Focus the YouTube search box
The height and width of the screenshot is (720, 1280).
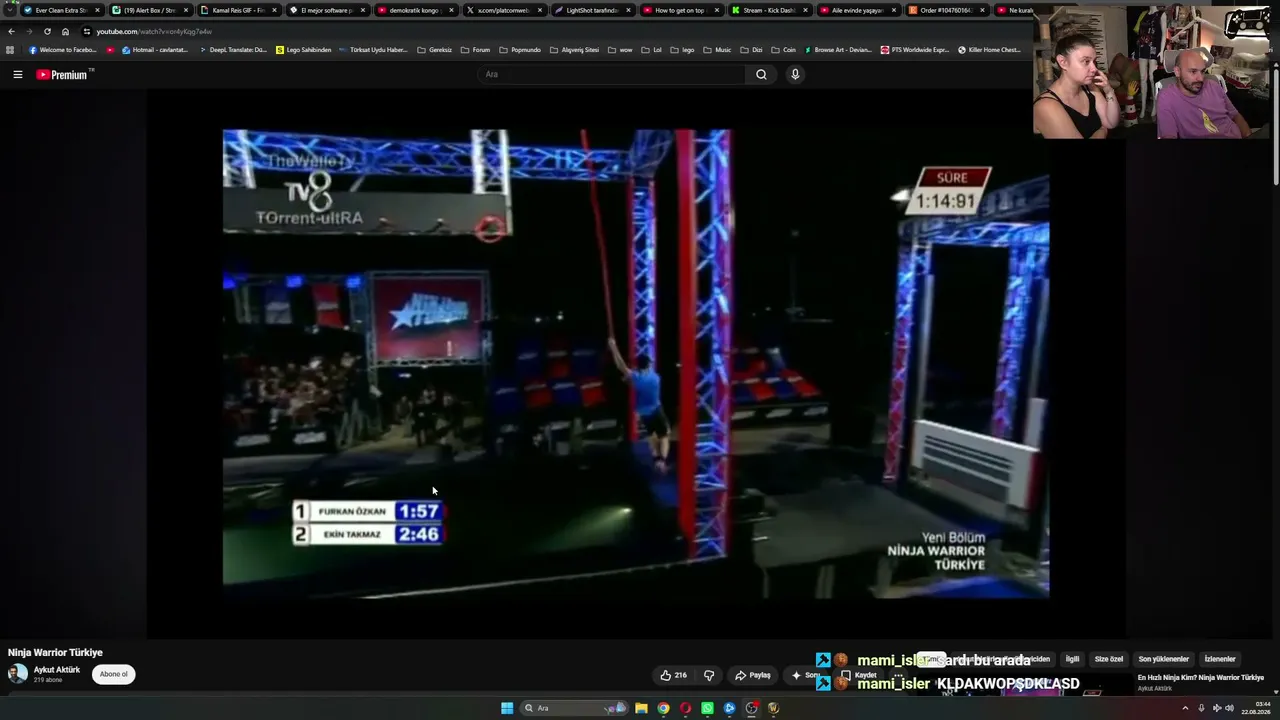610,74
